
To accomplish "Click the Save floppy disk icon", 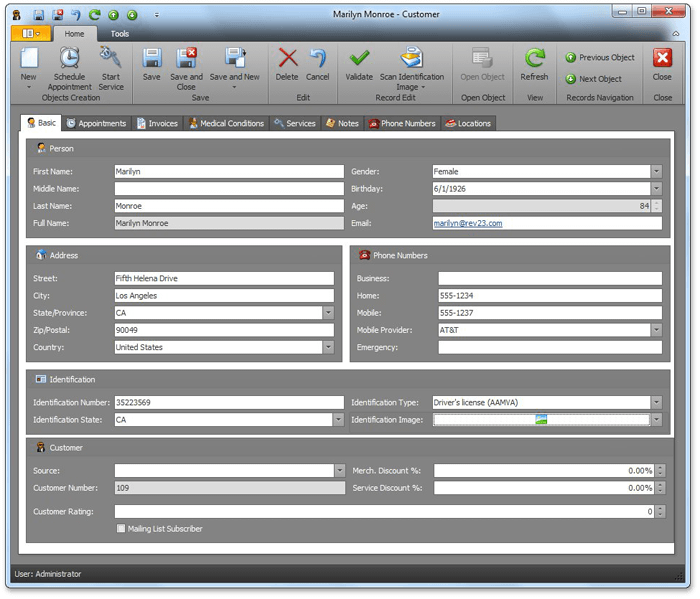I will click(151, 58).
